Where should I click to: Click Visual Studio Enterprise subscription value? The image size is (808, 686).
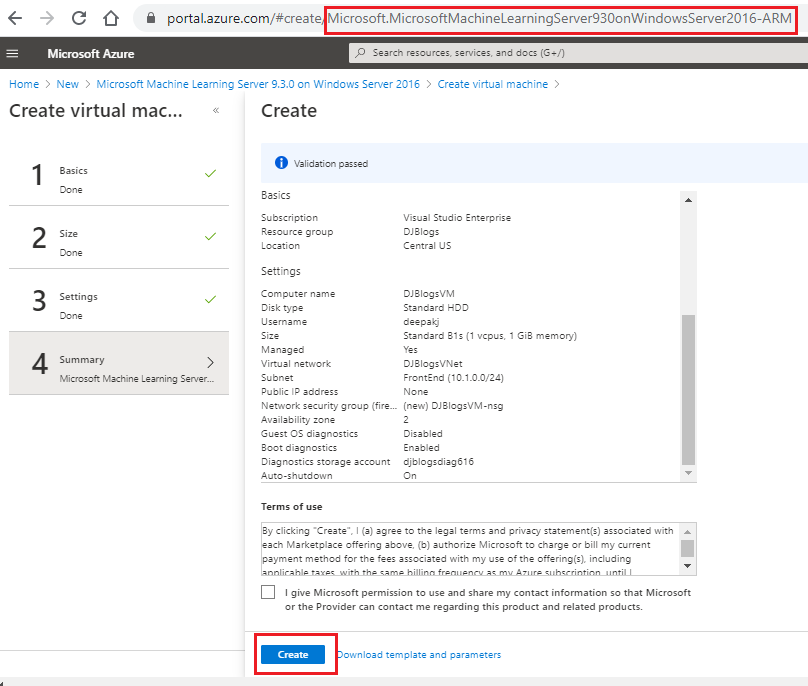(457, 217)
